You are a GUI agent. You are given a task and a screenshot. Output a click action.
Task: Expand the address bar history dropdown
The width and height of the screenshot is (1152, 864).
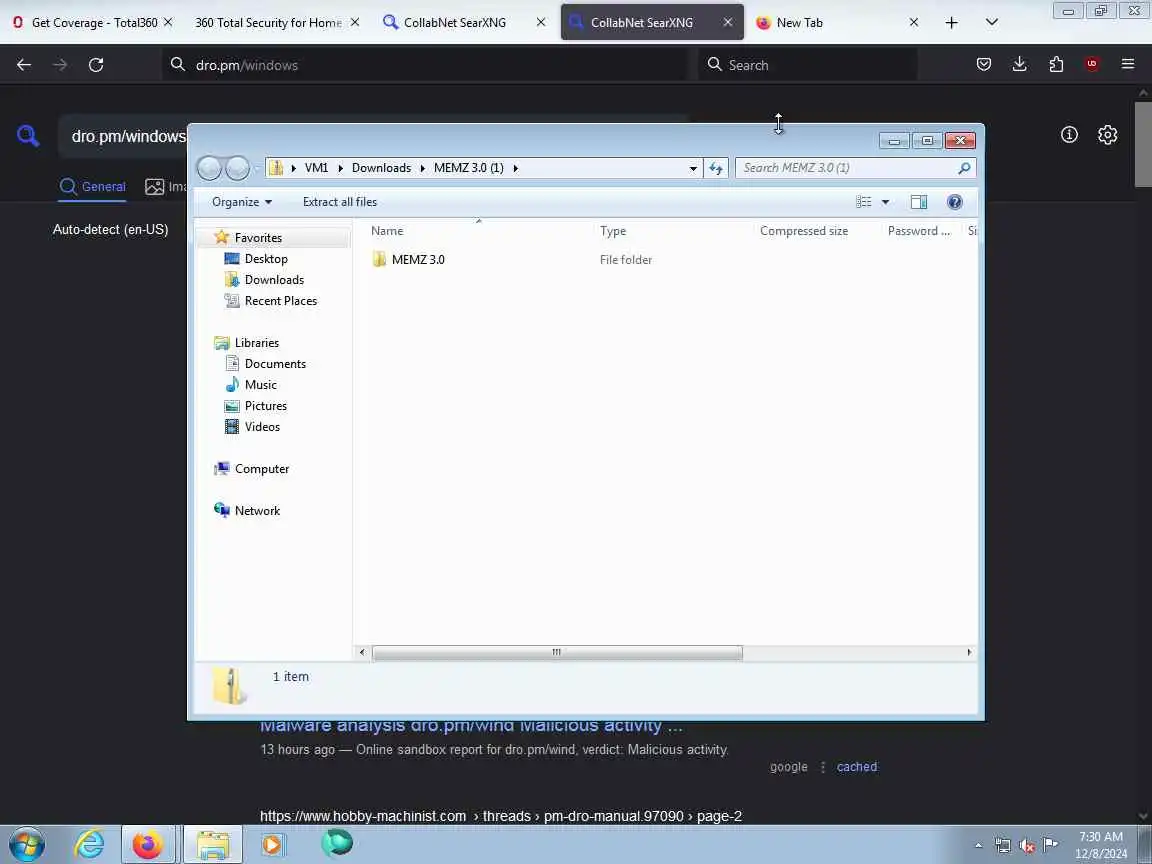click(x=693, y=168)
